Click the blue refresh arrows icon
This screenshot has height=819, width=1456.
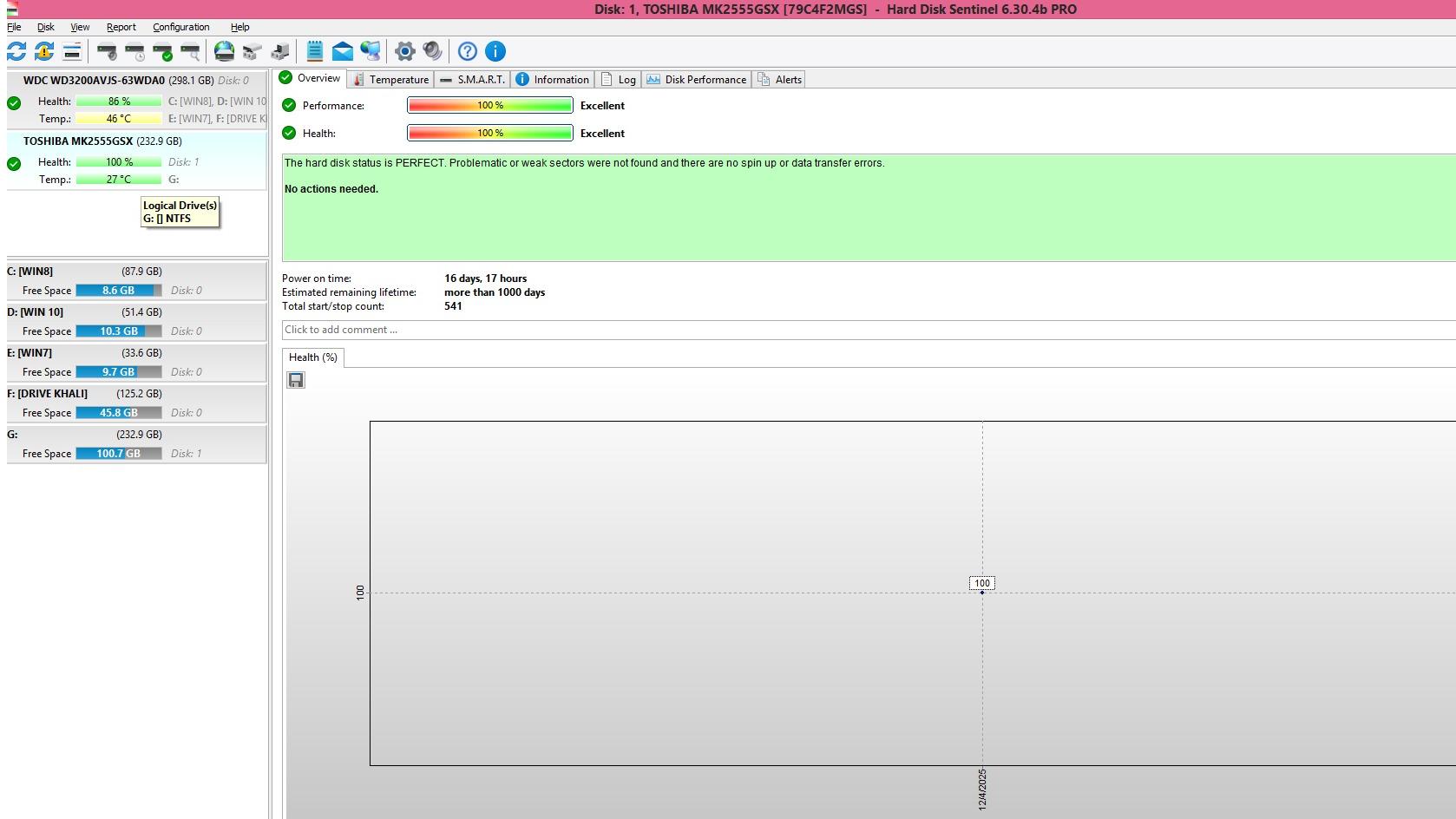(16, 51)
